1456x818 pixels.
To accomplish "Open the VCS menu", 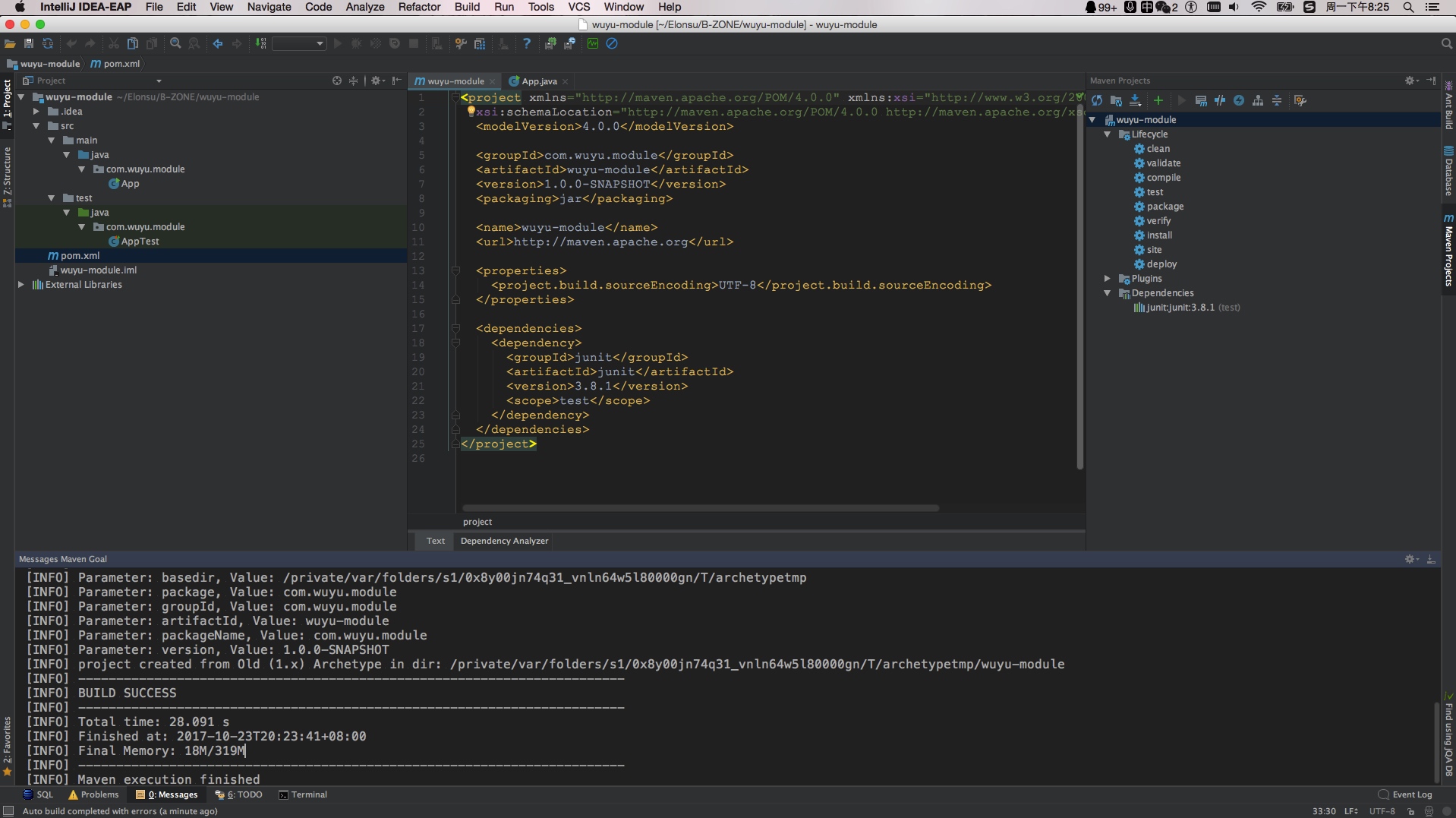I will pyautogui.click(x=578, y=7).
